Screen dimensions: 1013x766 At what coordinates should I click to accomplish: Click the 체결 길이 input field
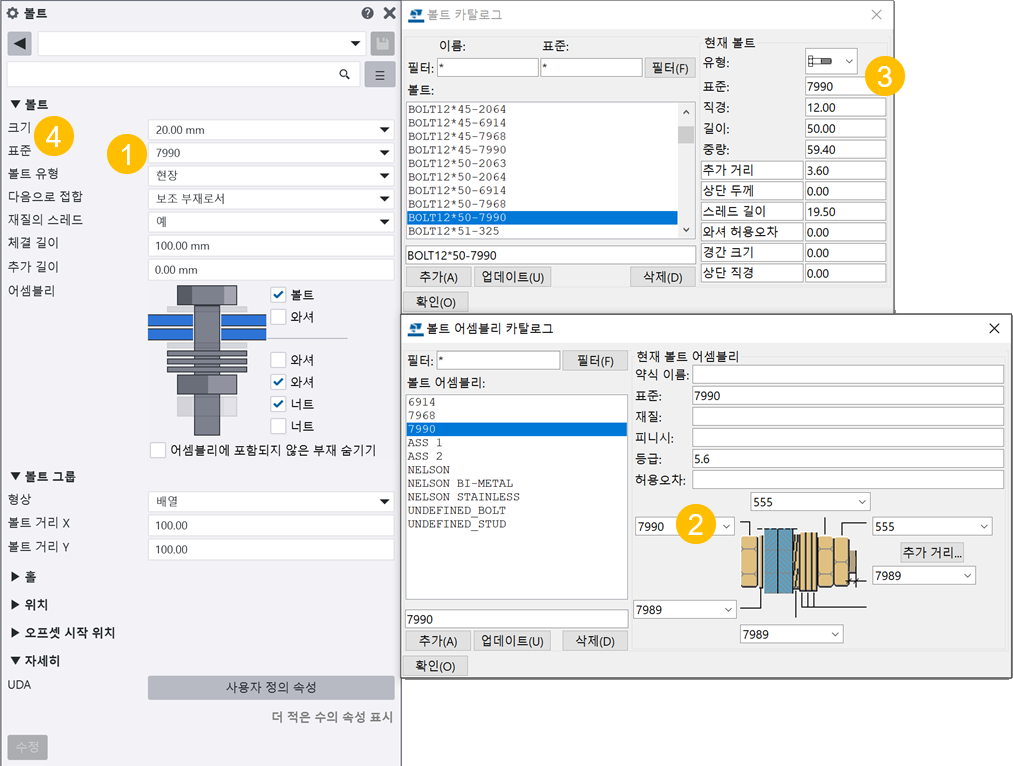271,246
